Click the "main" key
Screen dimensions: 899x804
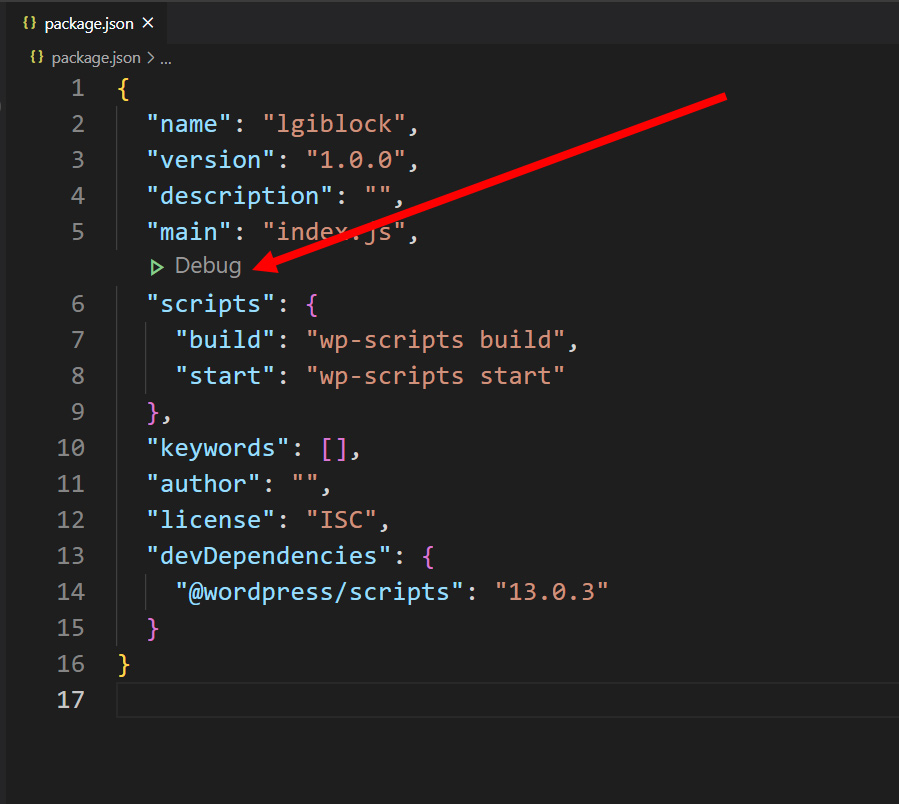coord(189,232)
